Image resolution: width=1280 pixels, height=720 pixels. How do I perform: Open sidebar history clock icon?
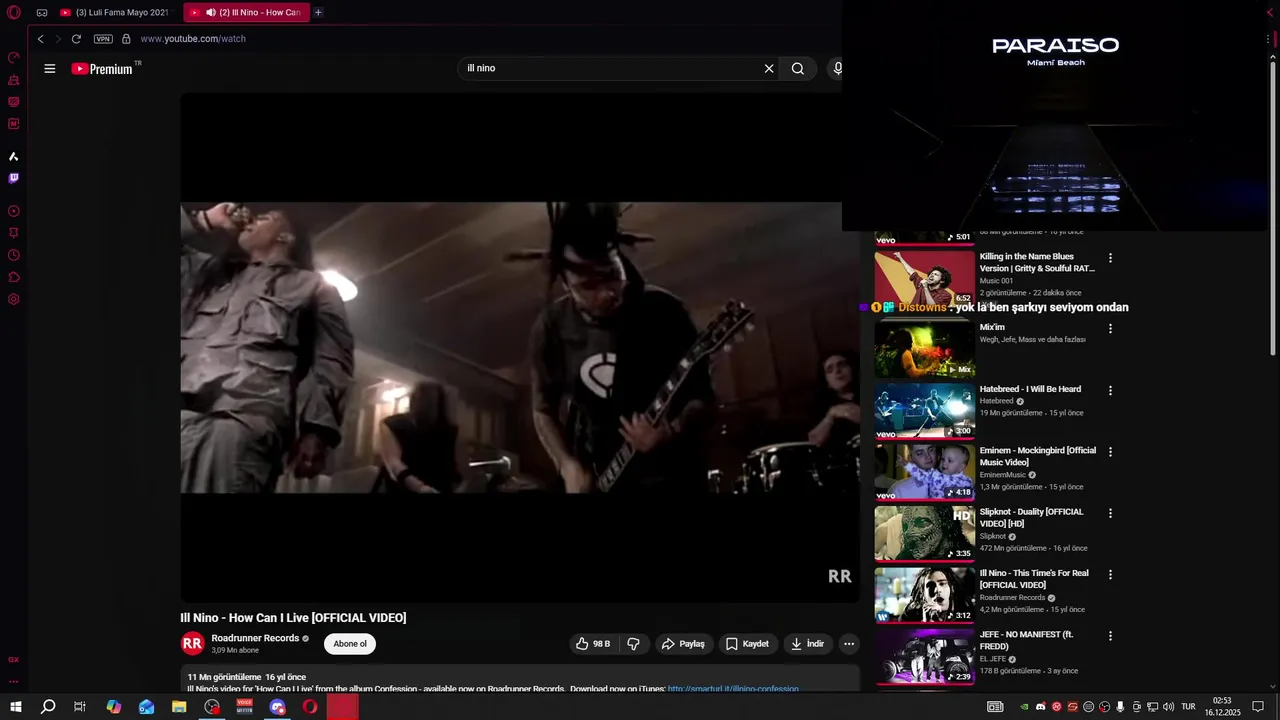14,255
